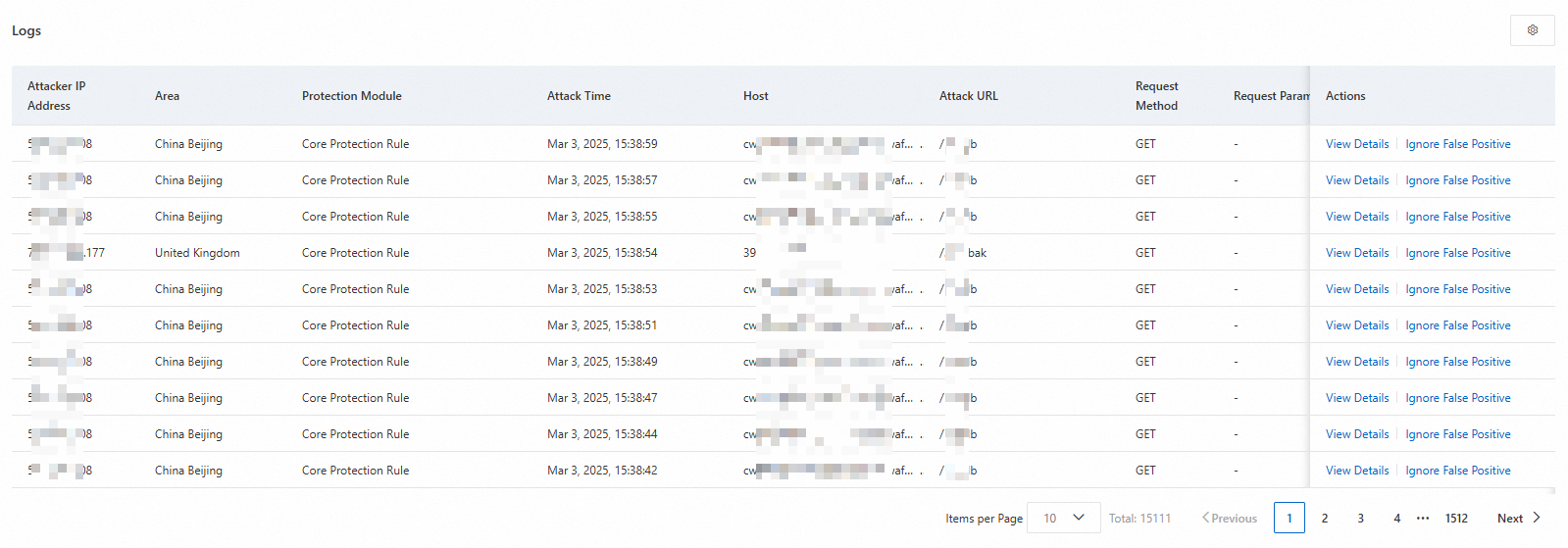1568x548 pixels.
Task: Select current page 1 button
Action: point(1289,518)
